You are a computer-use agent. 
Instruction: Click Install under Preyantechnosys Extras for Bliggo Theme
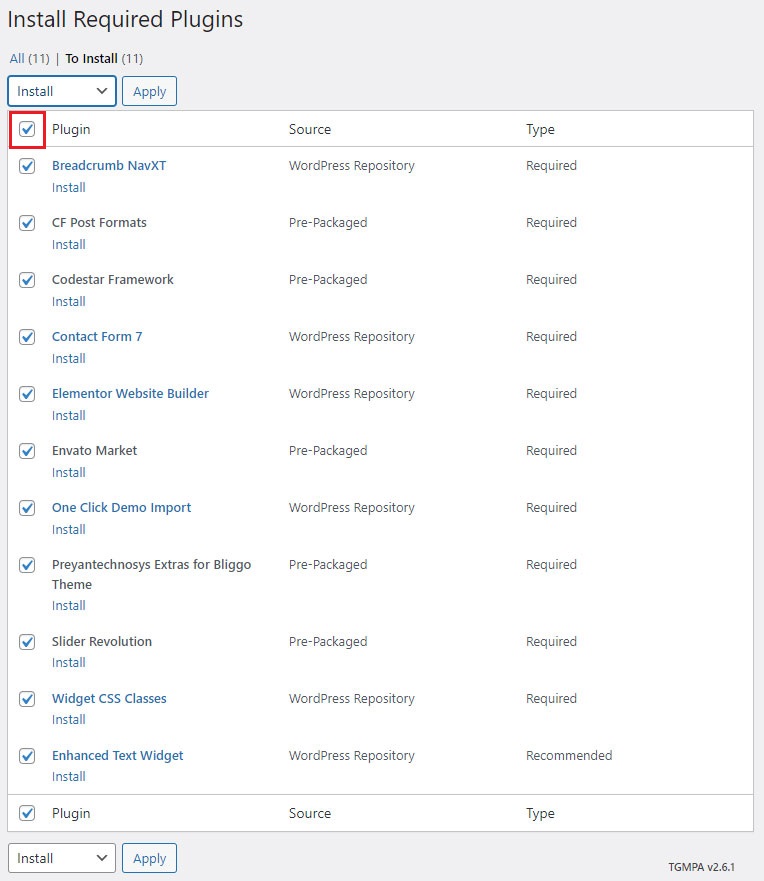pyautogui.click(x=69, y=606)
